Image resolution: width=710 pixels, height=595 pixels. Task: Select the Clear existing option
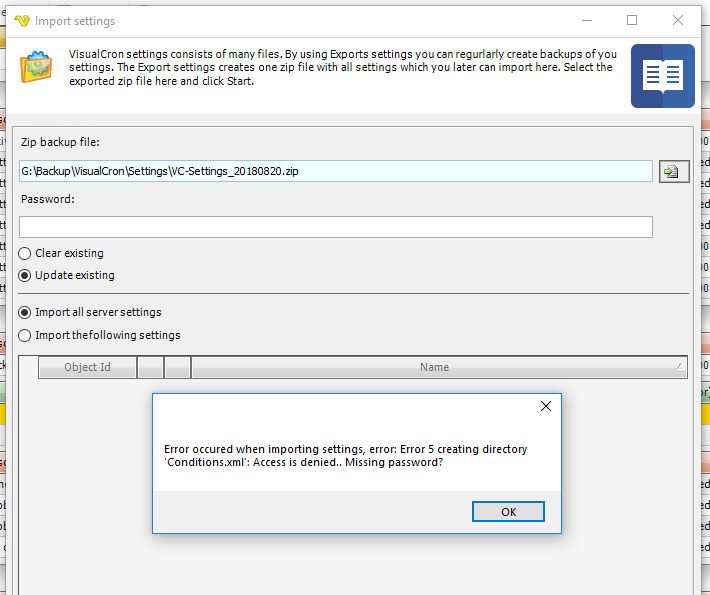pos(25,253)
